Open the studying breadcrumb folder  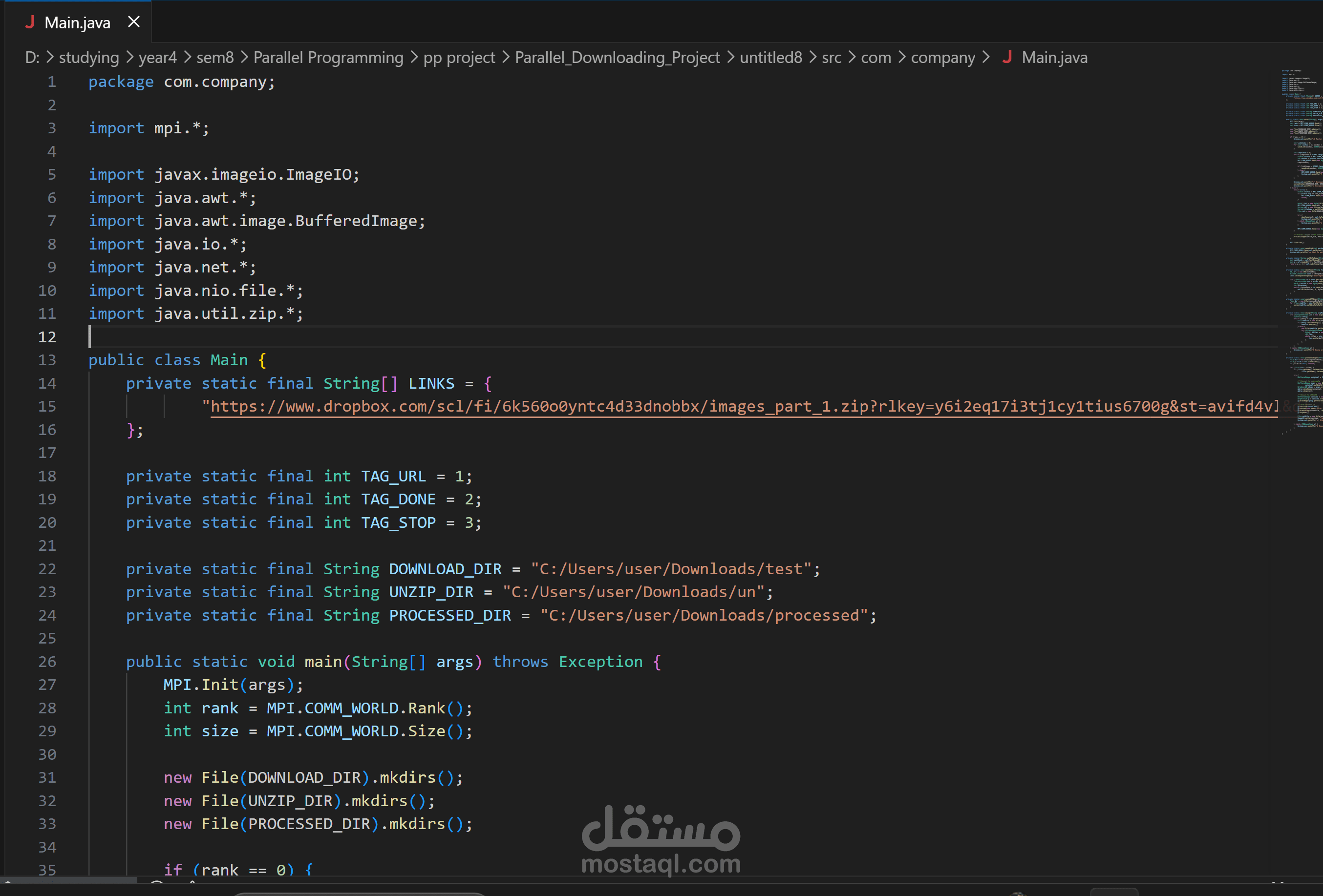point(89,58)
